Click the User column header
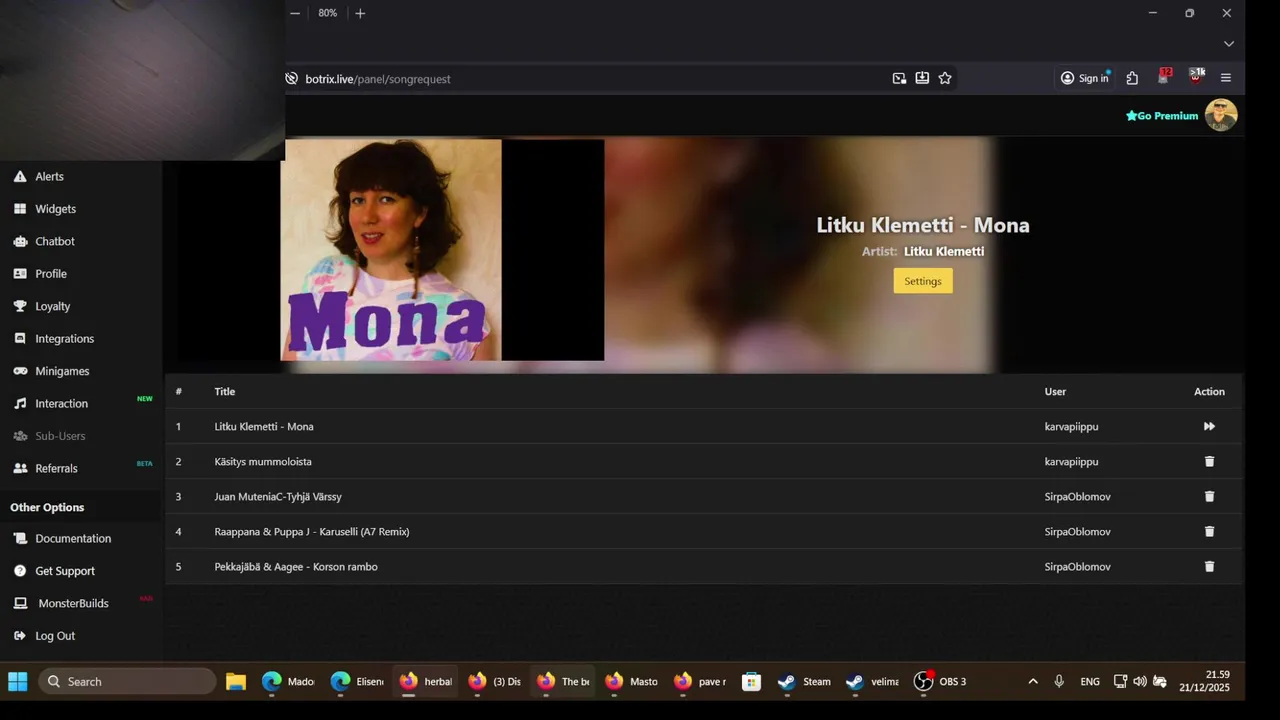This screenshot has height=720, width=1280. pyautogui.click(x=1056, y=391)
